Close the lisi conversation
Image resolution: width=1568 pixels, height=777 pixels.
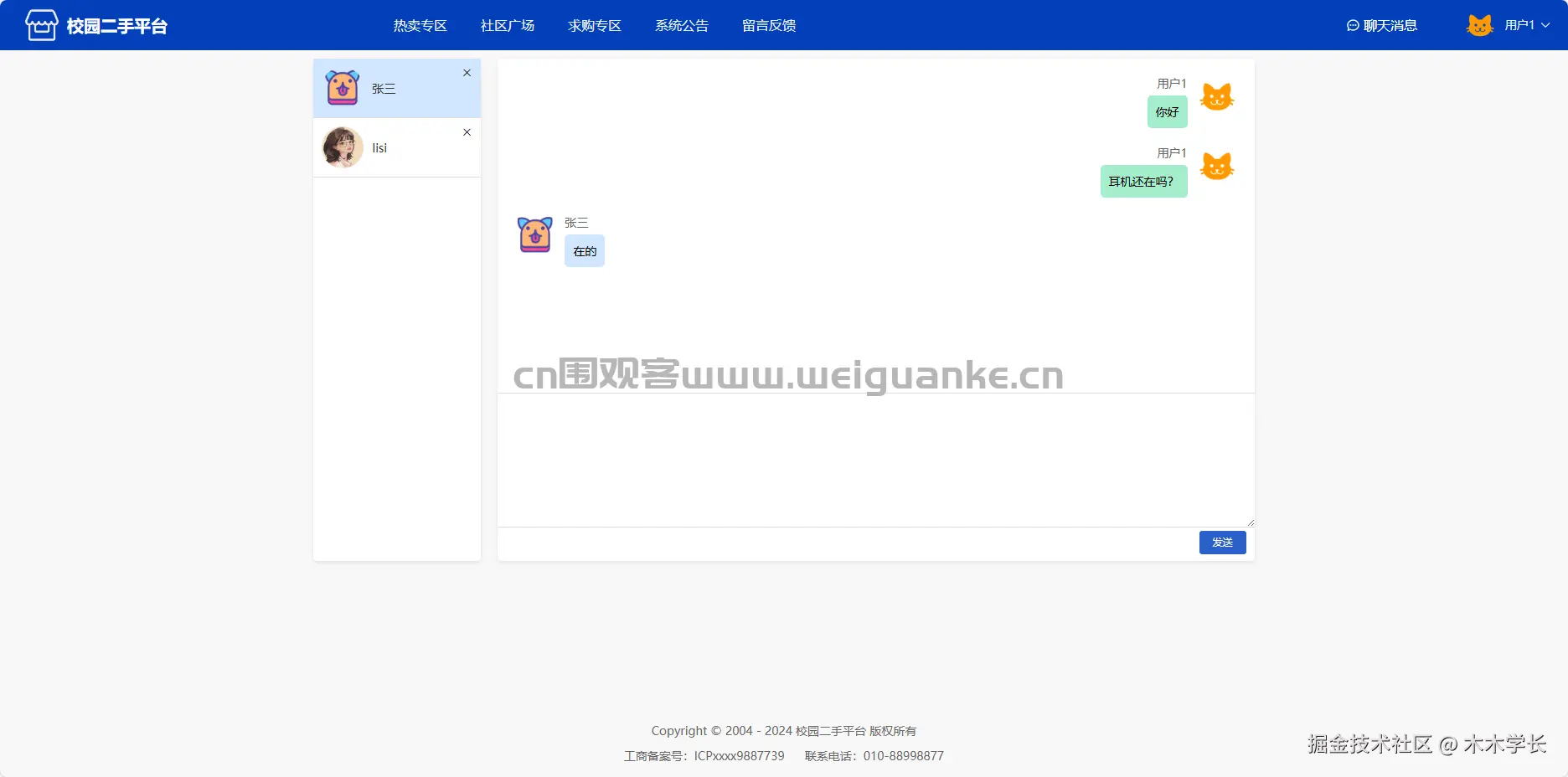tap(467, 132)
